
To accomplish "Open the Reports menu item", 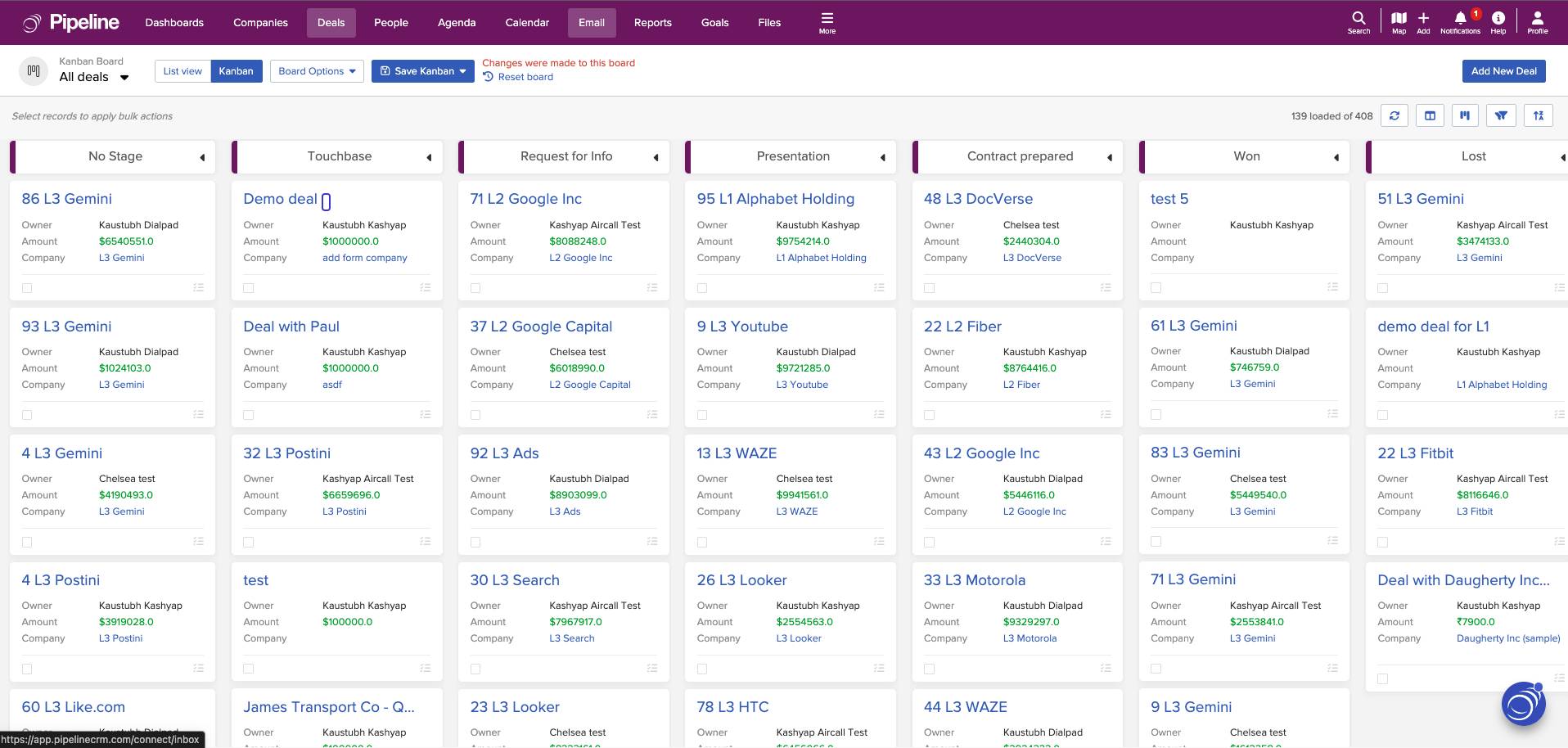I will coord(652,22).
